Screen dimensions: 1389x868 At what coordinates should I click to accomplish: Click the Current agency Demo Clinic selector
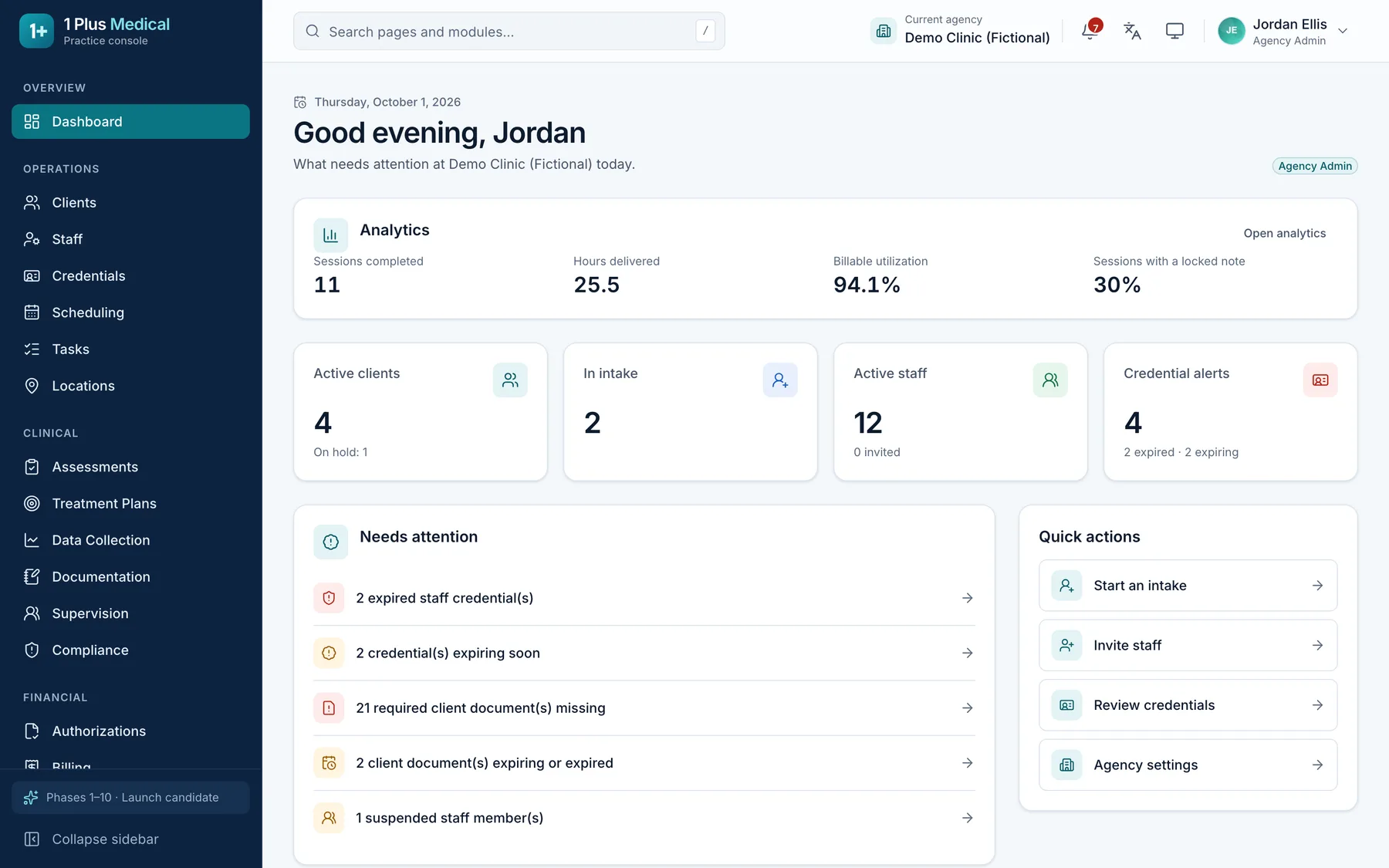click(x=961, y=31)
